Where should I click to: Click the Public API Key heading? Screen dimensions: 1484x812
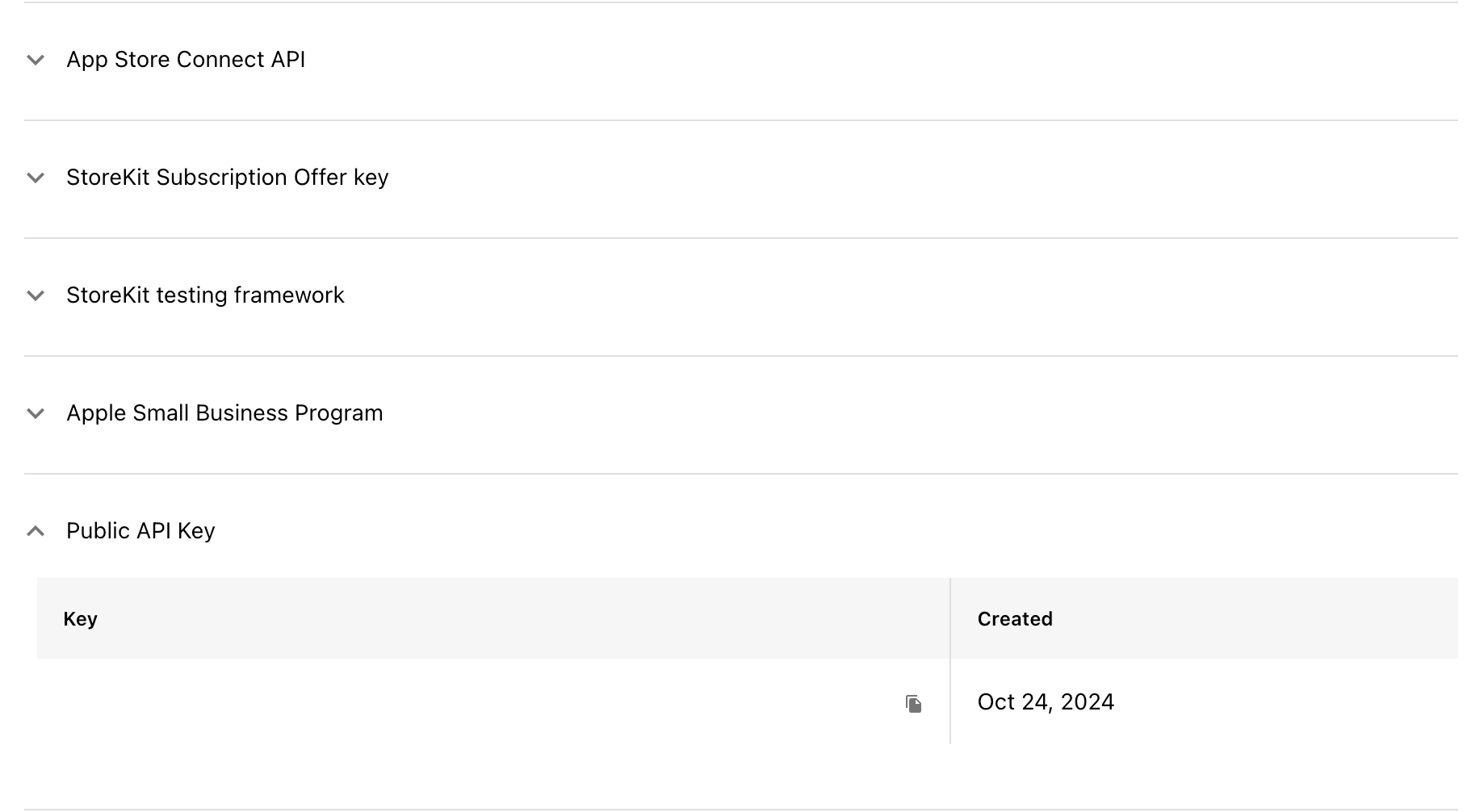coord(140,531)
